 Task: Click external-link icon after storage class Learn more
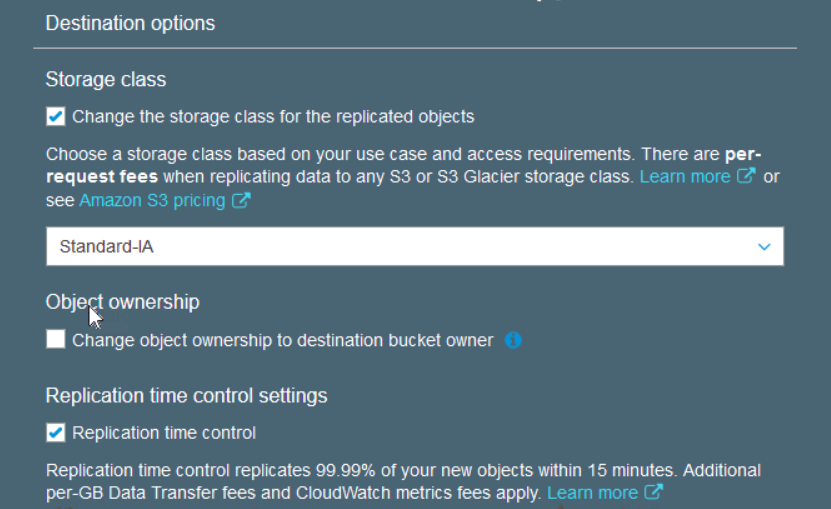(x=746, y=175)
